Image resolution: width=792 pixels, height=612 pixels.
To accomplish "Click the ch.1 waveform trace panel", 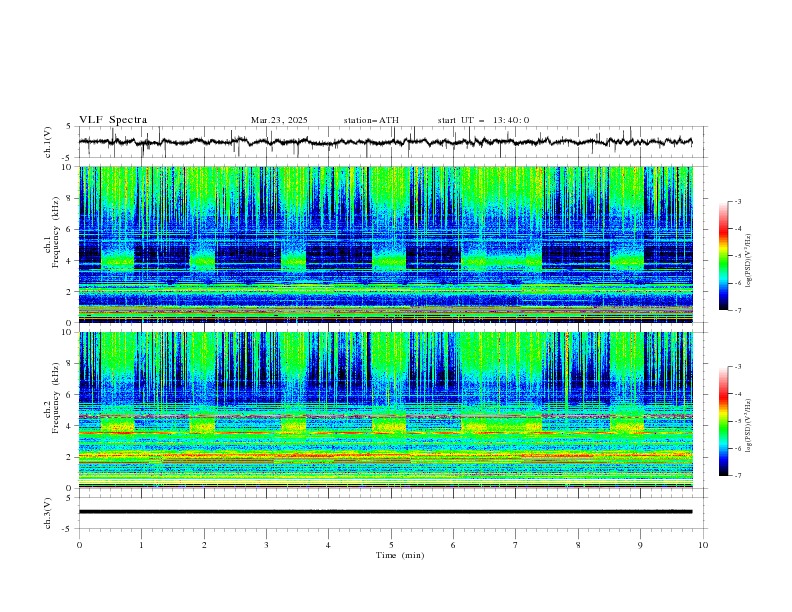I will 392,142.
